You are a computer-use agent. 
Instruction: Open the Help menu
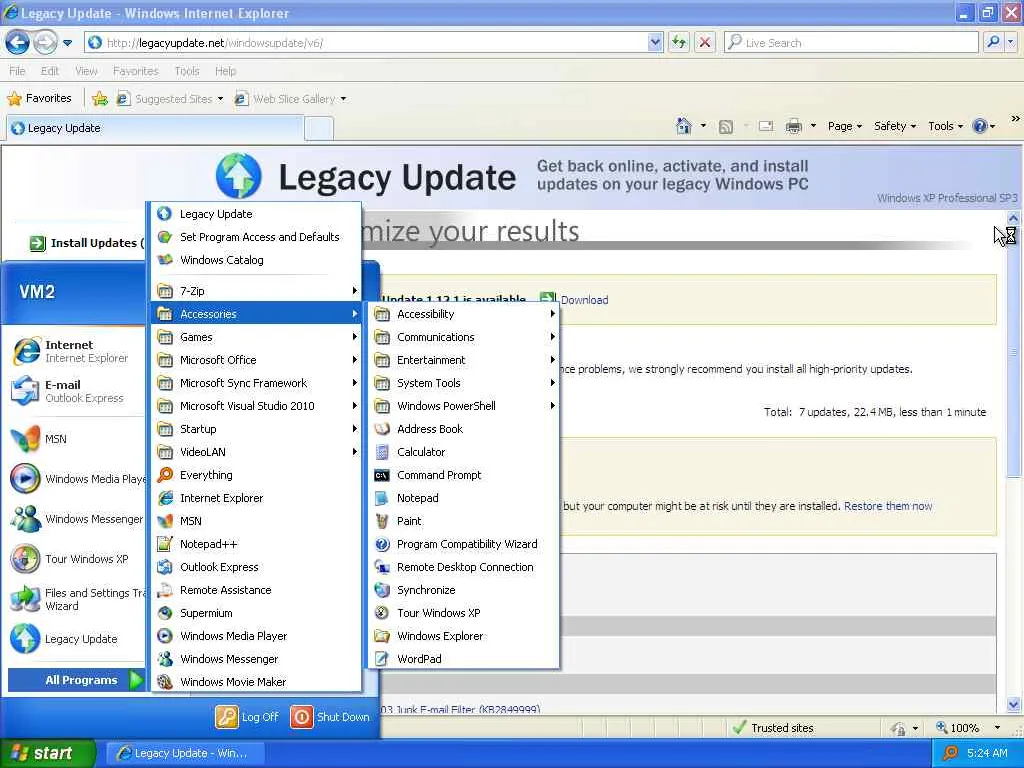tap(225, 71)
